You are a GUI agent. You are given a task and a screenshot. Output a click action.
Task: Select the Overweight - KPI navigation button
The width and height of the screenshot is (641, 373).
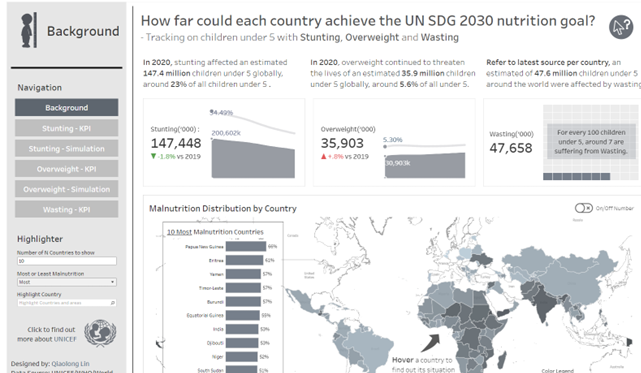pyautogui.click(x=67, y=169)
